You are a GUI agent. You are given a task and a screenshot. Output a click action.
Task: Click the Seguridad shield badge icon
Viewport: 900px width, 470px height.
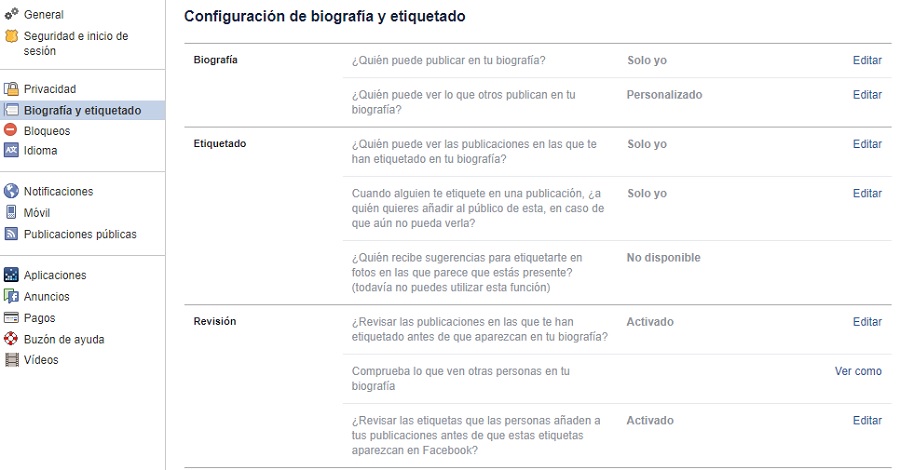coord(11,36)
